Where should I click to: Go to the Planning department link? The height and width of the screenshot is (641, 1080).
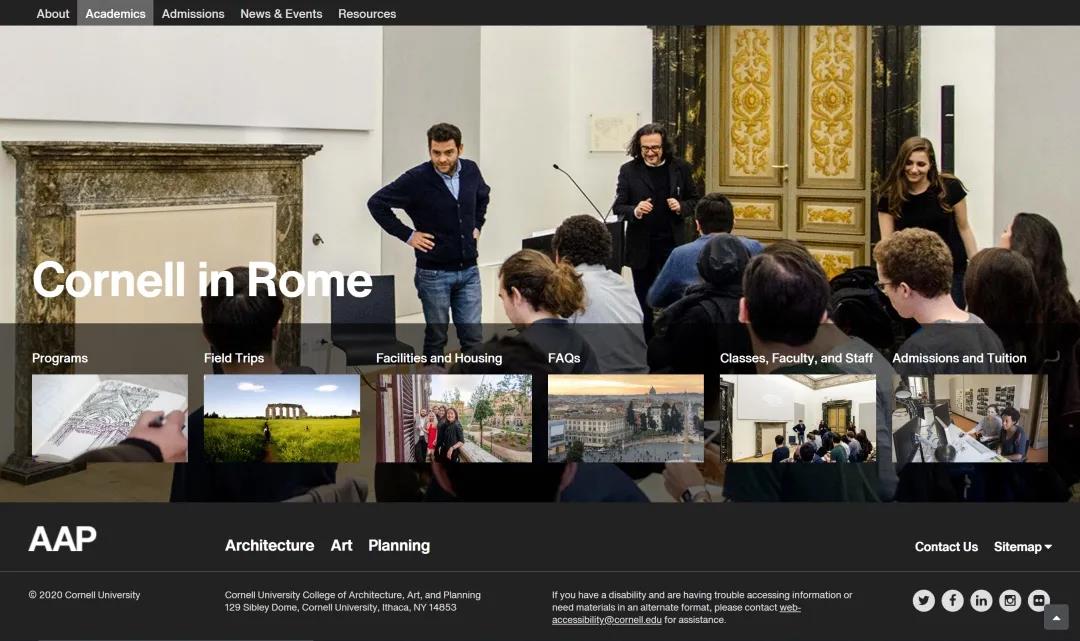pyautogui.click(x=399, y=545)
